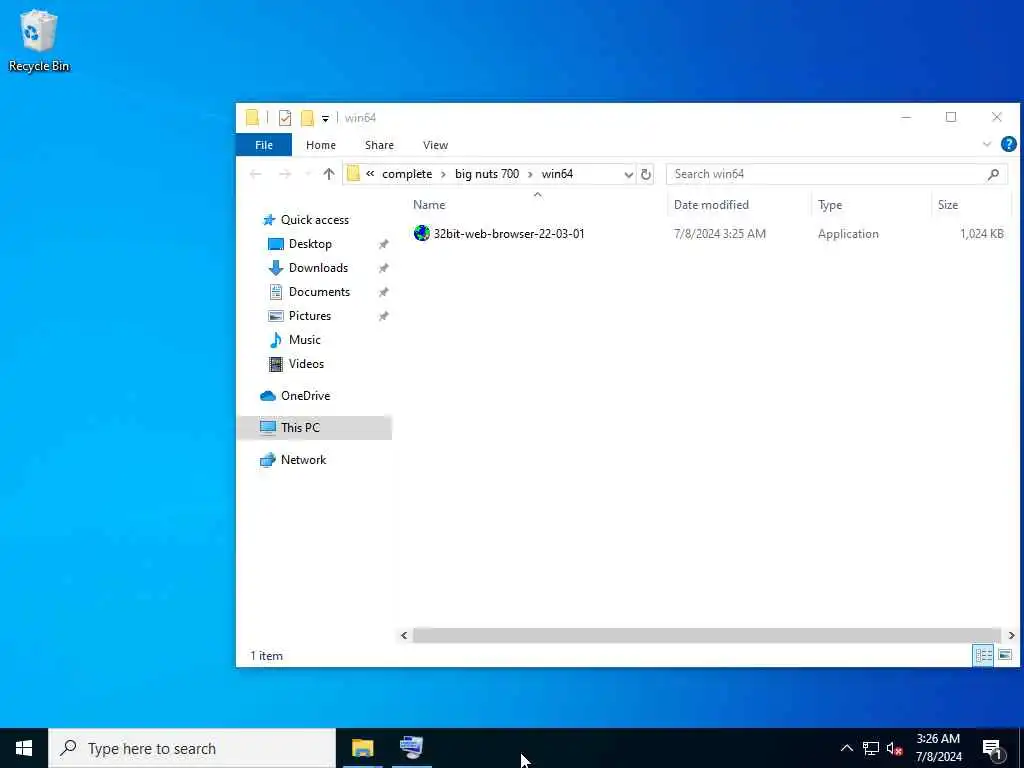This screenshot has height=768, width=1024.
Task: Open the Recent locations dropdown arrow
Action: [308, 174]
